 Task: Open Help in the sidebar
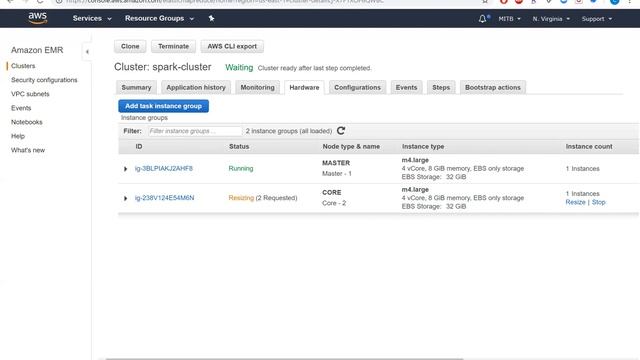18,136
